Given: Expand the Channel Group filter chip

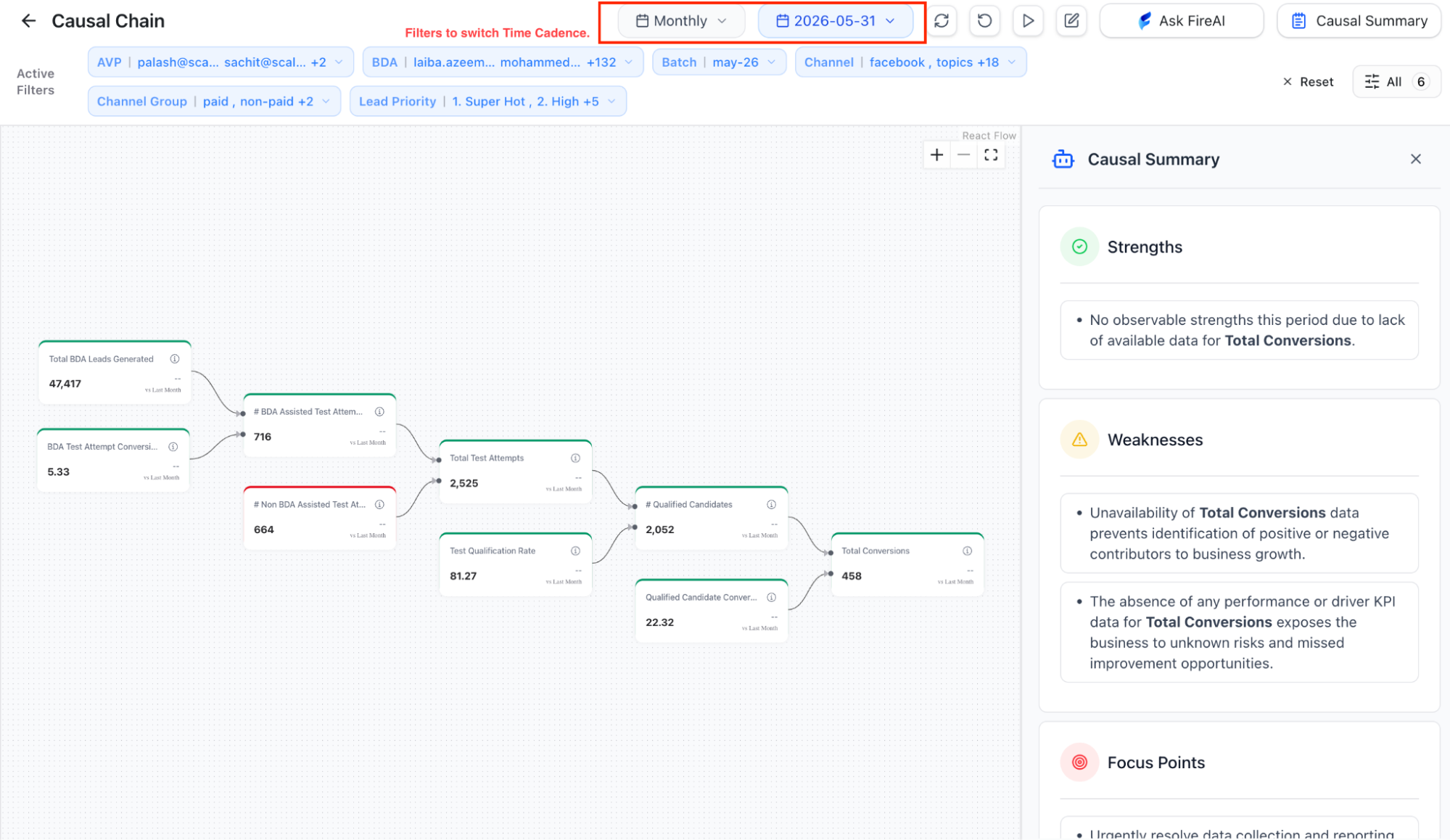Looking at the screenshot, I should 214,102.
